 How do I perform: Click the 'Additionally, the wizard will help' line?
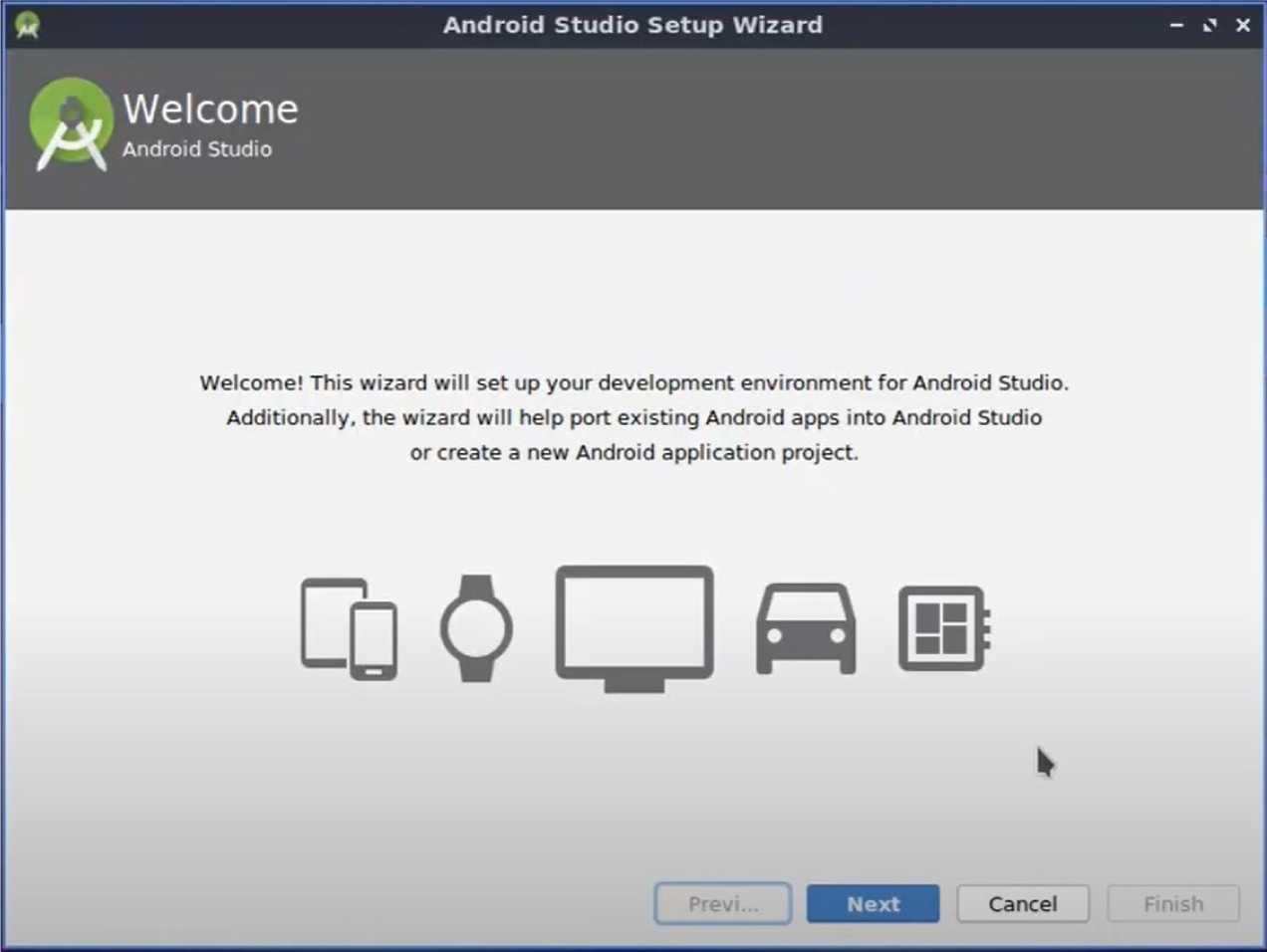coord(634,418)
